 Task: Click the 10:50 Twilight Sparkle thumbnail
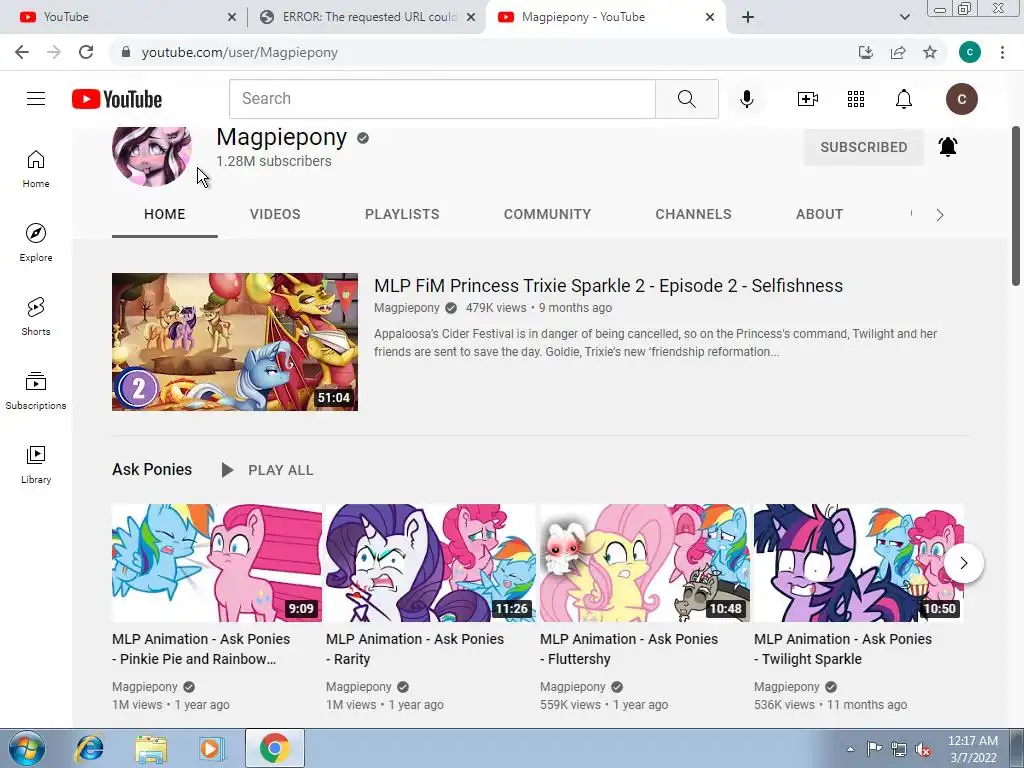point(859,562)
